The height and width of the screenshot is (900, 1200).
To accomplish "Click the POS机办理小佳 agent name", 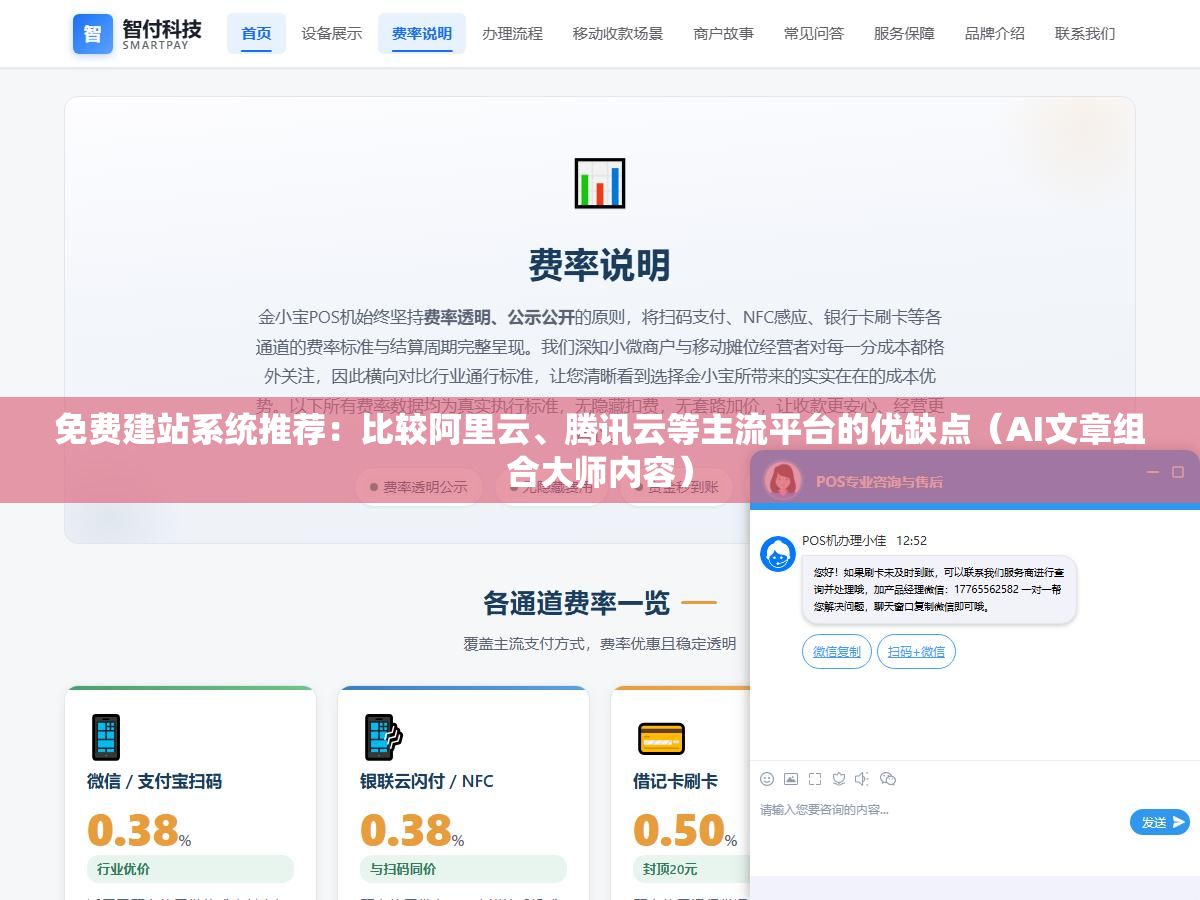I will pos(844,540).
